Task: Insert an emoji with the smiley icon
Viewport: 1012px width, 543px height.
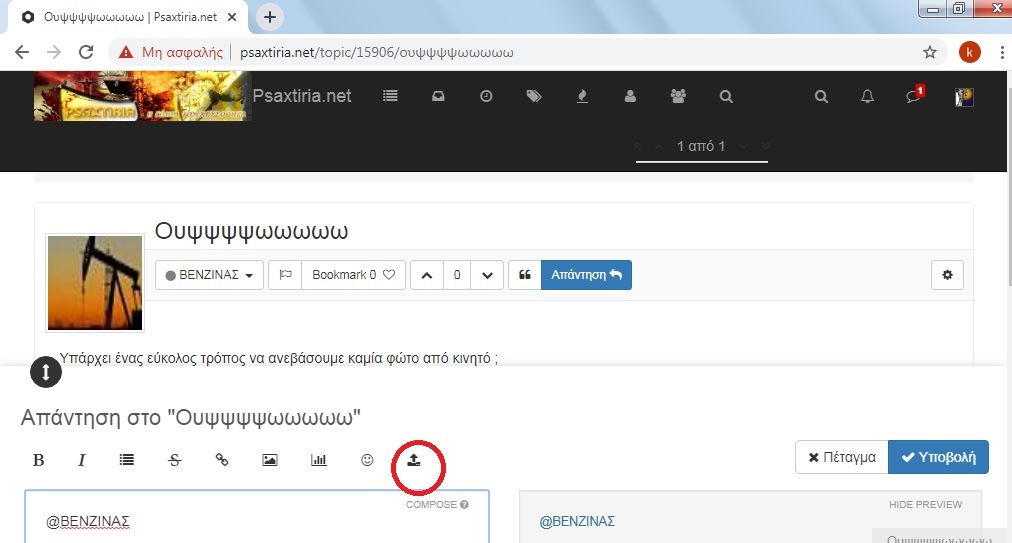Action: (367, 460)
